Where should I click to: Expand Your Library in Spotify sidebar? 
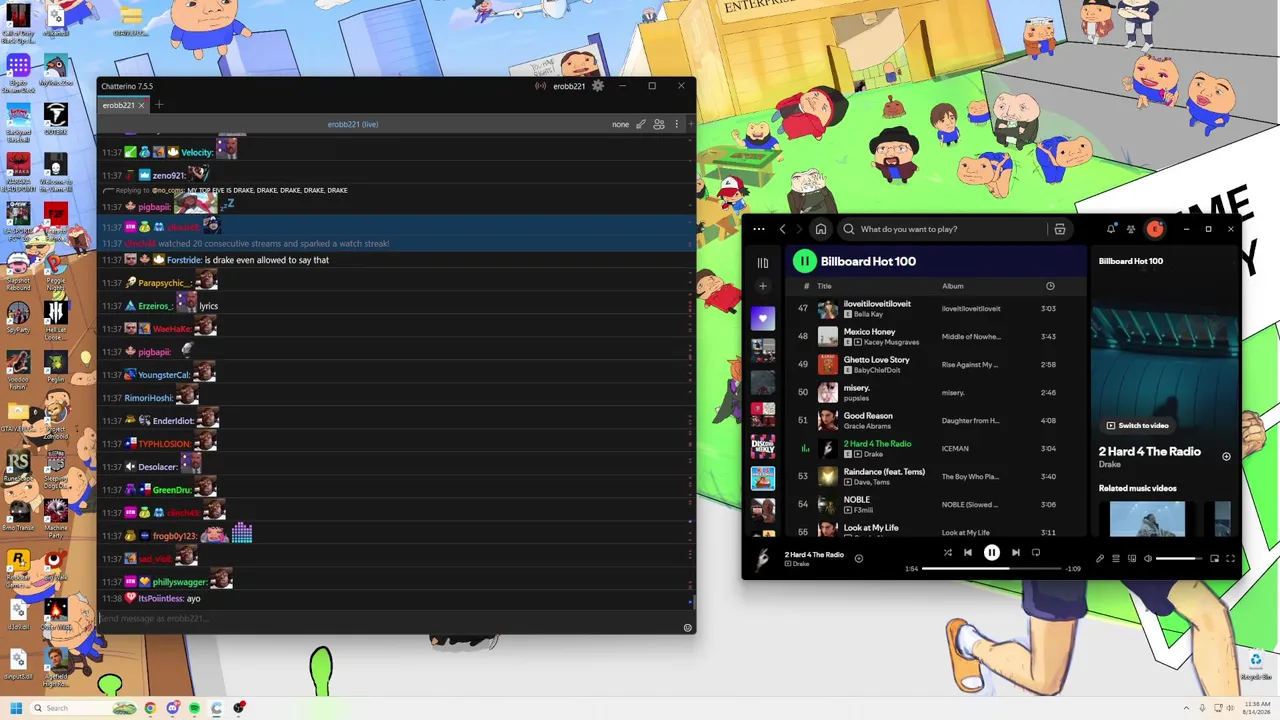tap(763, 263)
